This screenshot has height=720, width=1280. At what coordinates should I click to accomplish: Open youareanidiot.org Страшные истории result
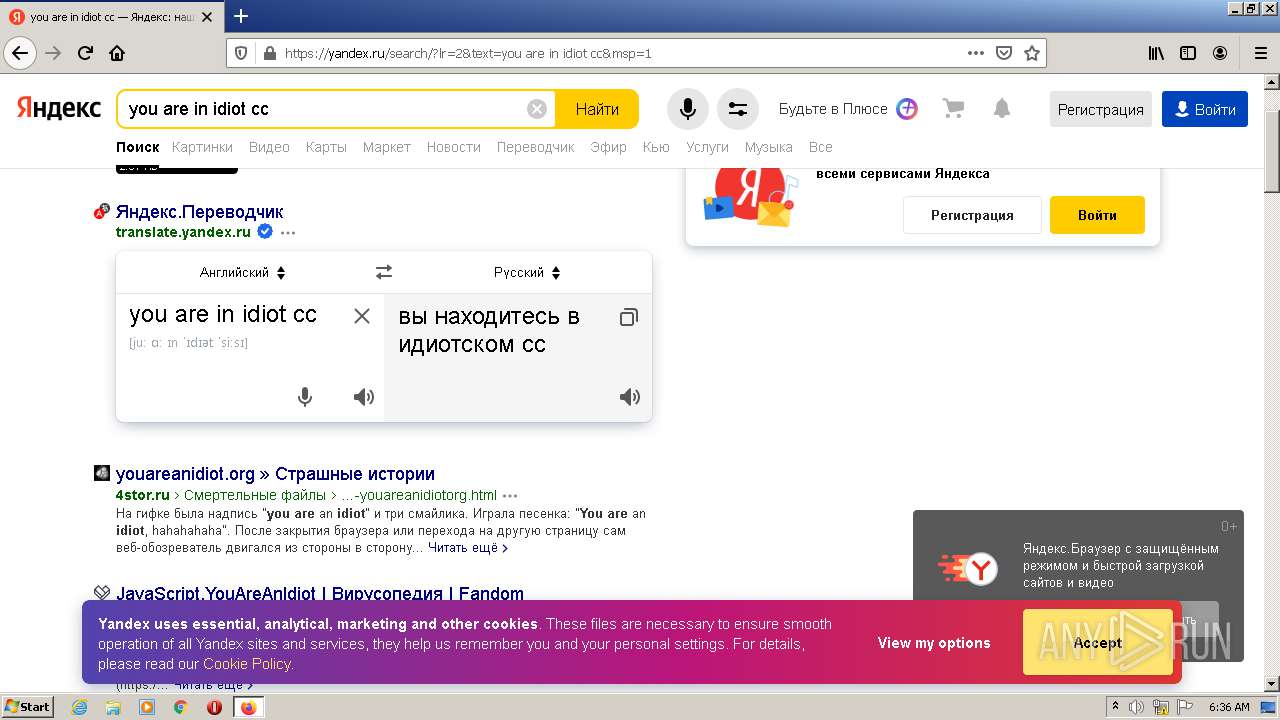pyautogui.click(x=275, y=474)
